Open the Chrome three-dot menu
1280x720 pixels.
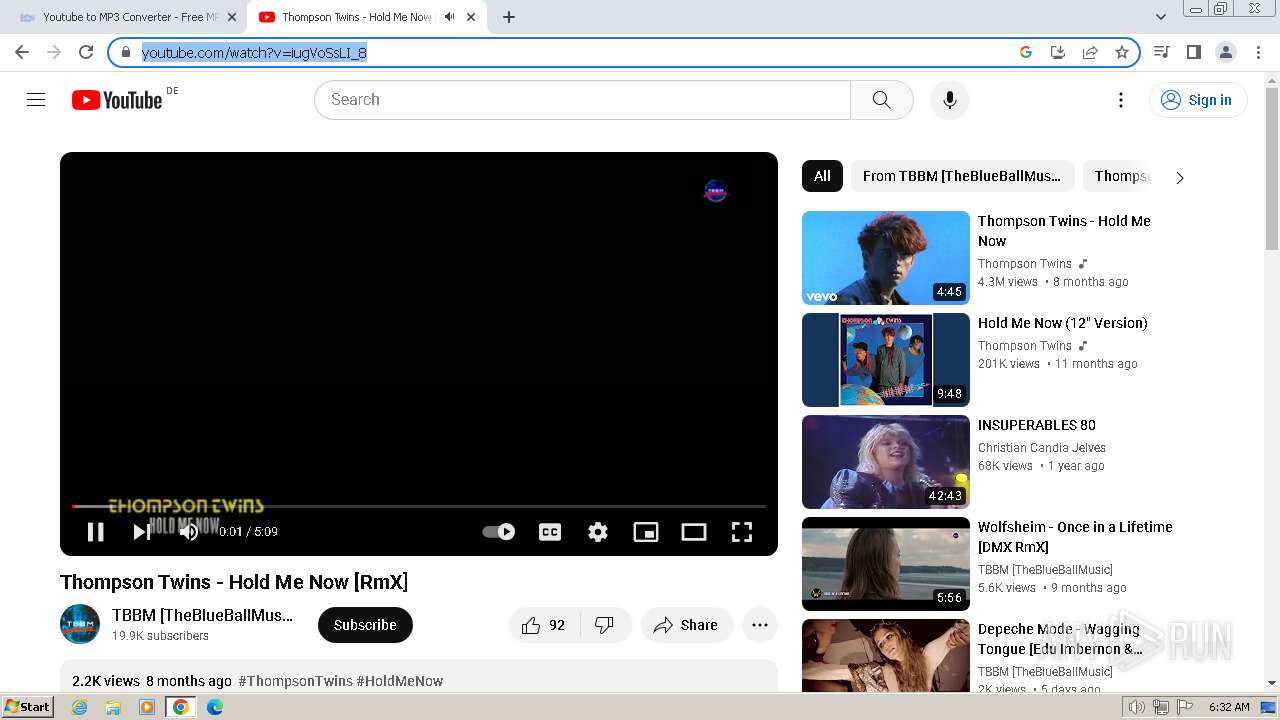[1259, 52]
